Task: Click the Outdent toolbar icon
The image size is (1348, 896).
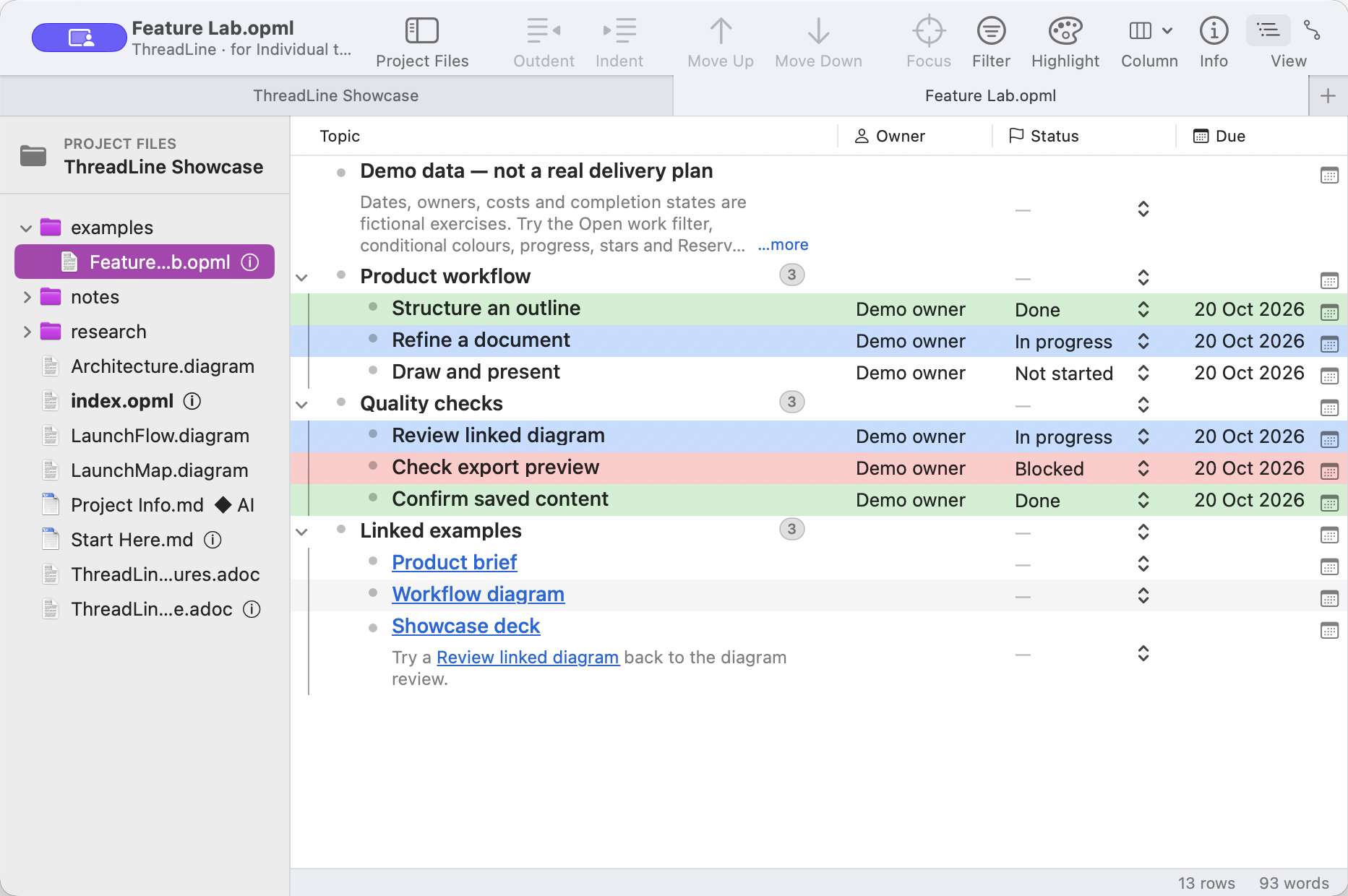Action: pyautogui.click(x=544, y=31)
